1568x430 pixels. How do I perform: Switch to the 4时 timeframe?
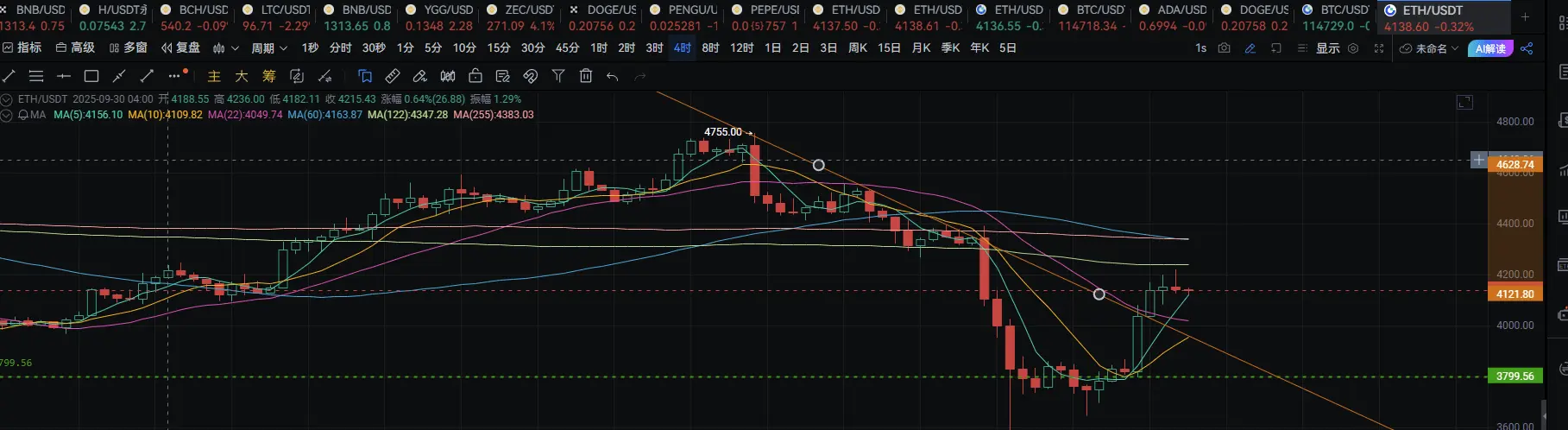[683, 47]
